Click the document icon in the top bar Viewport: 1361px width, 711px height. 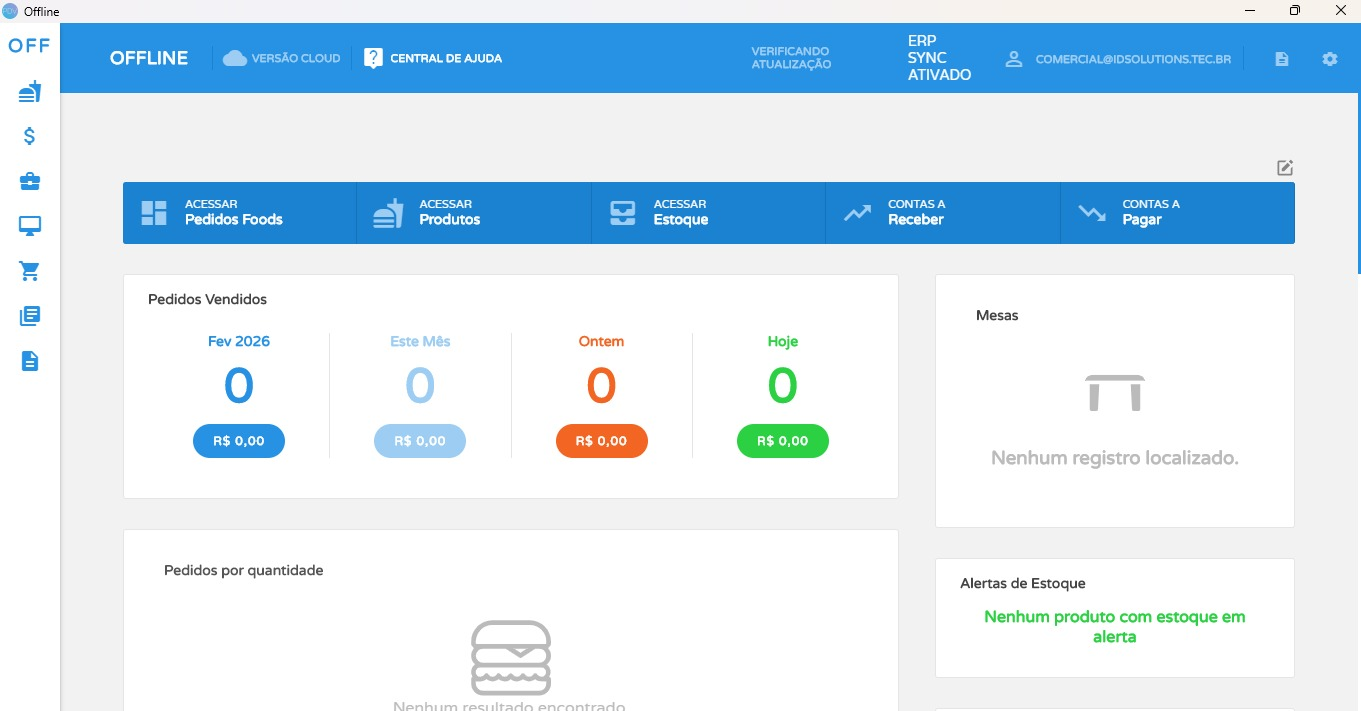pos(1282,58)
